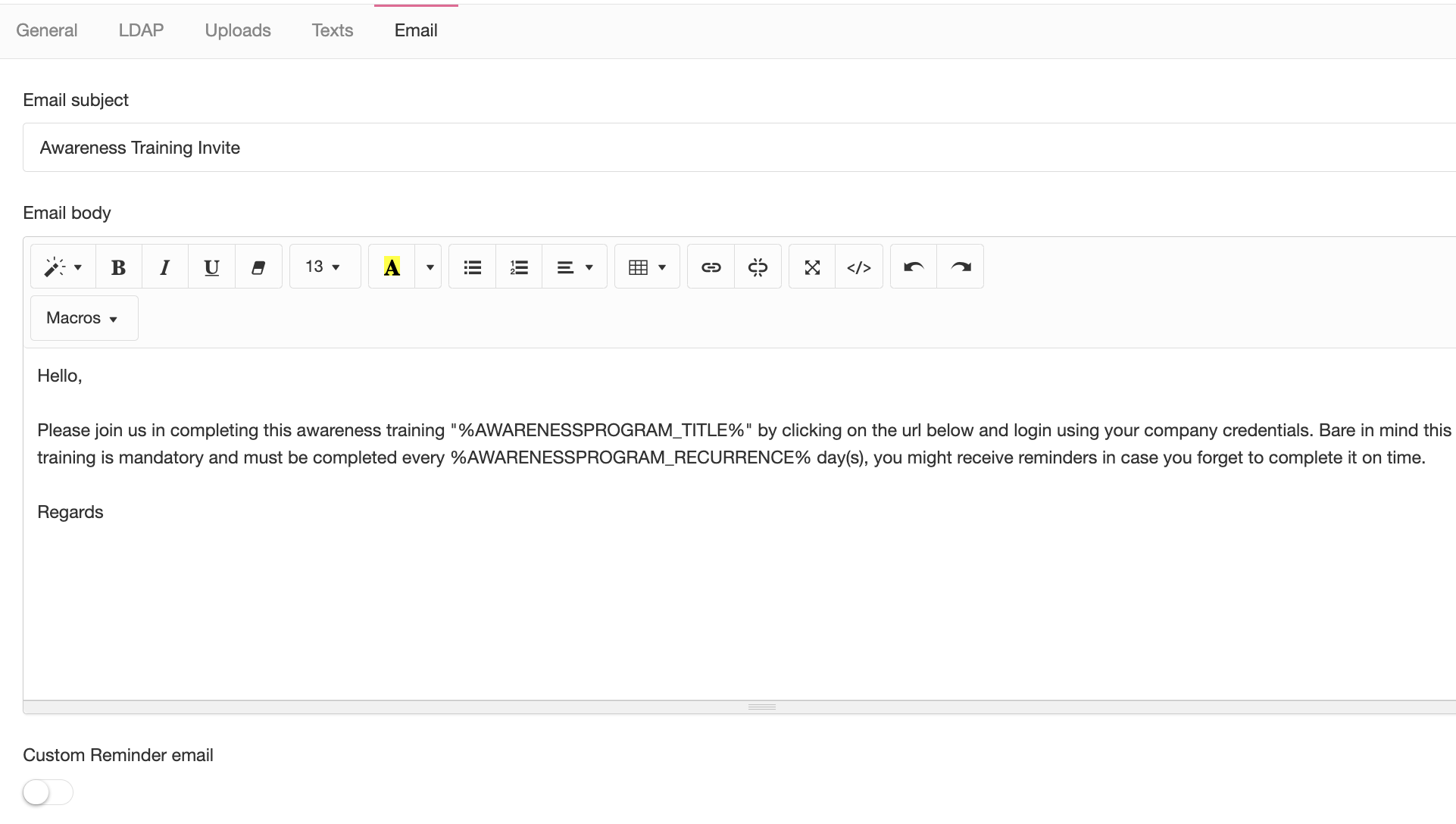Open the font size 13 dropdown
This screenshot has height=824, width=1456.
324,267
